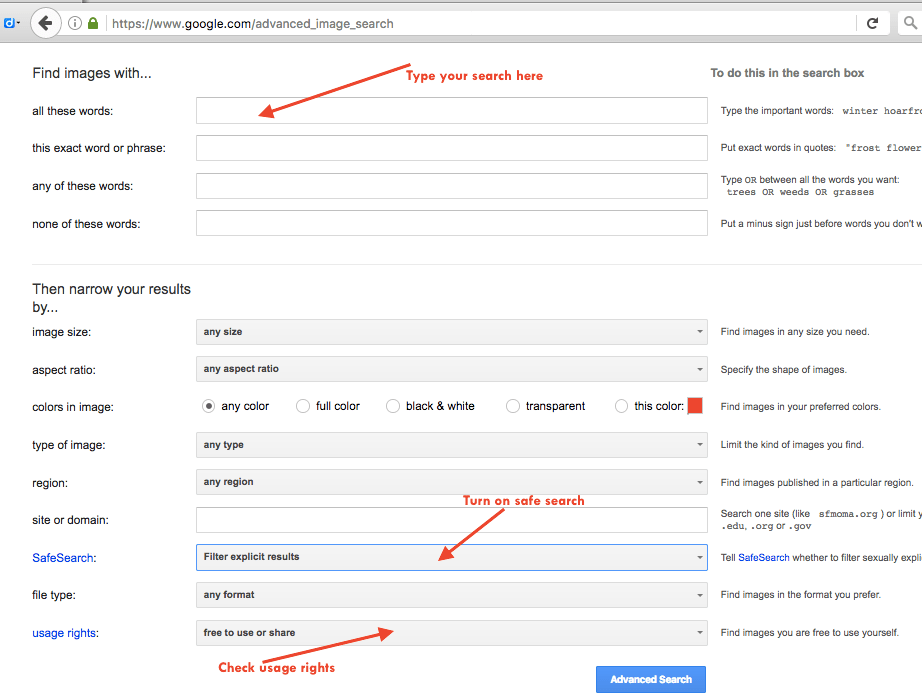Choose the "full color" radio option

click(x=303, y=406)
